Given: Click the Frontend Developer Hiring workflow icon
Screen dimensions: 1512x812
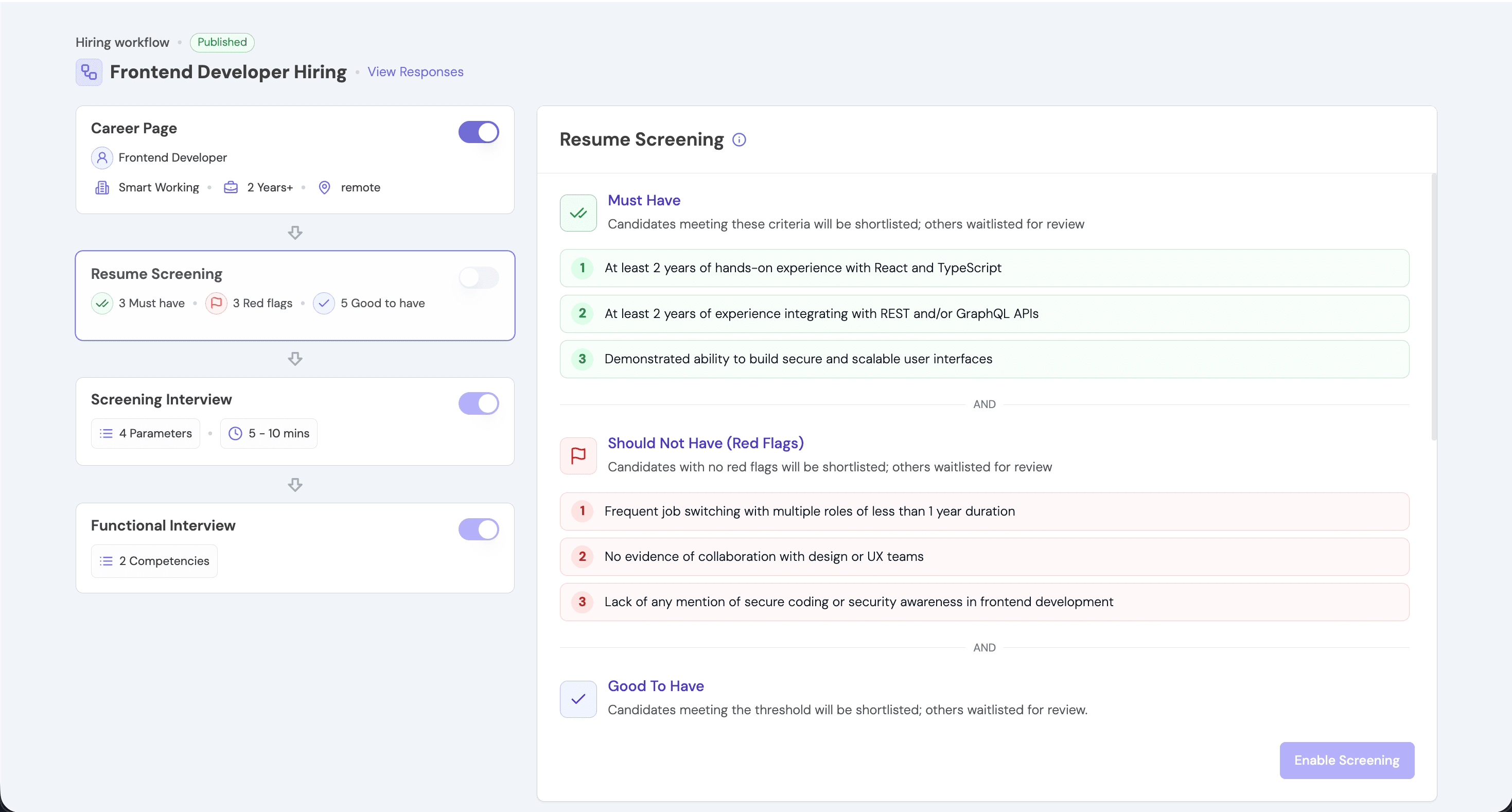Looking at the screenshot, I should pyautogui.click(x=88, y=72).
